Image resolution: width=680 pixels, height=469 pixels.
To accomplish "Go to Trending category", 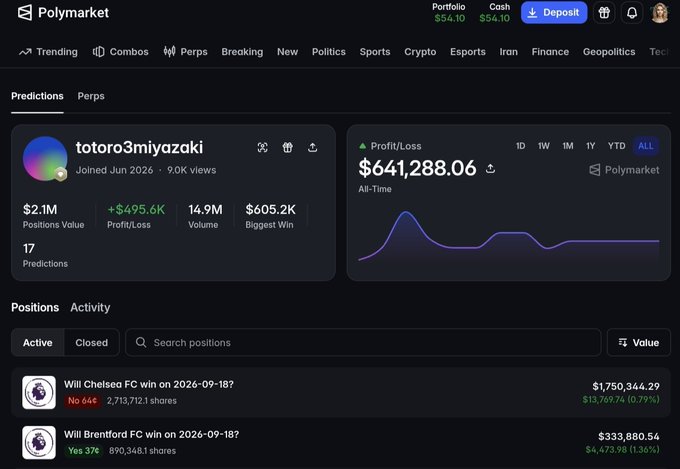I will [x=48, y=52].
